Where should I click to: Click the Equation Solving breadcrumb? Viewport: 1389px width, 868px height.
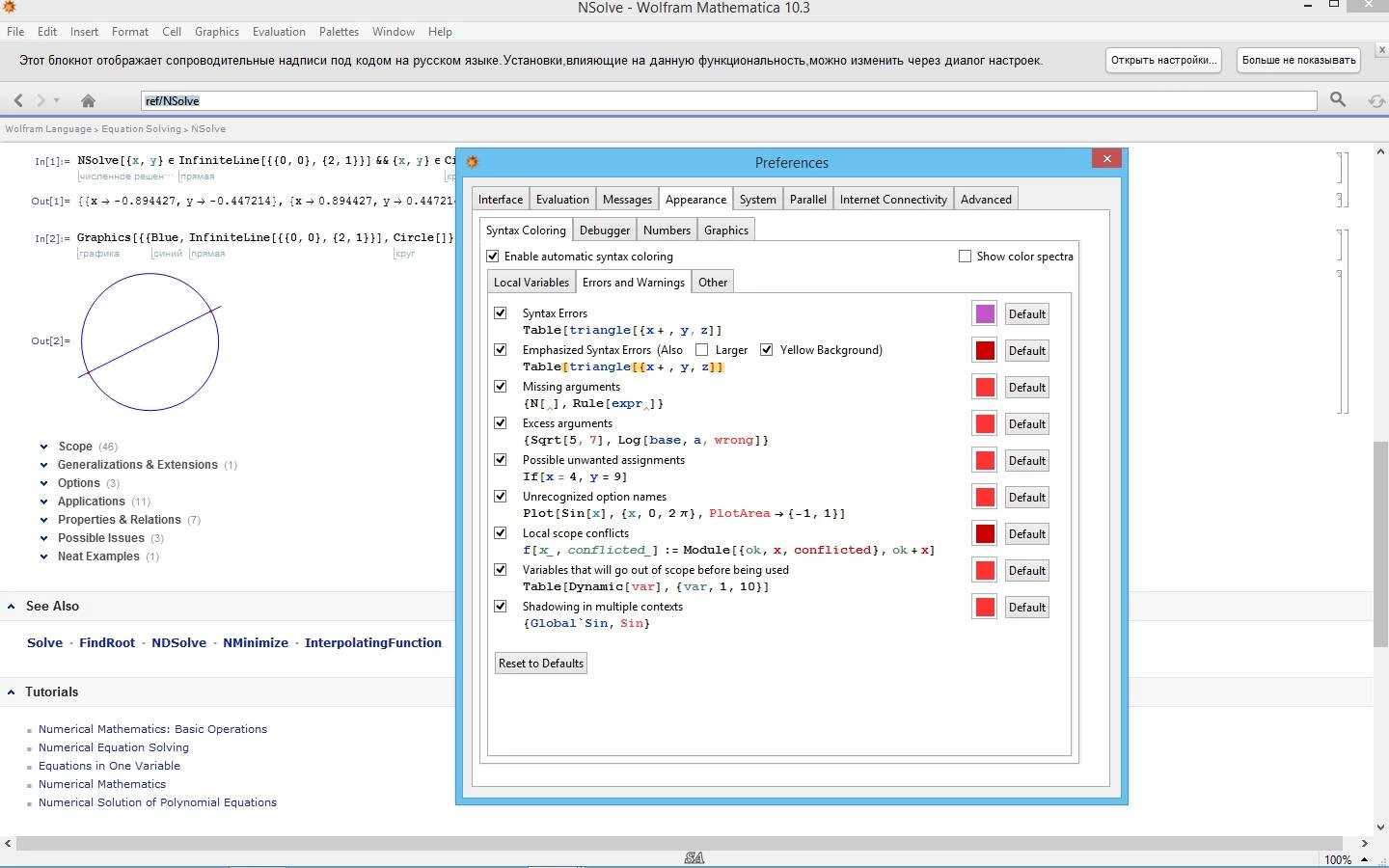[x=142, y=129]
